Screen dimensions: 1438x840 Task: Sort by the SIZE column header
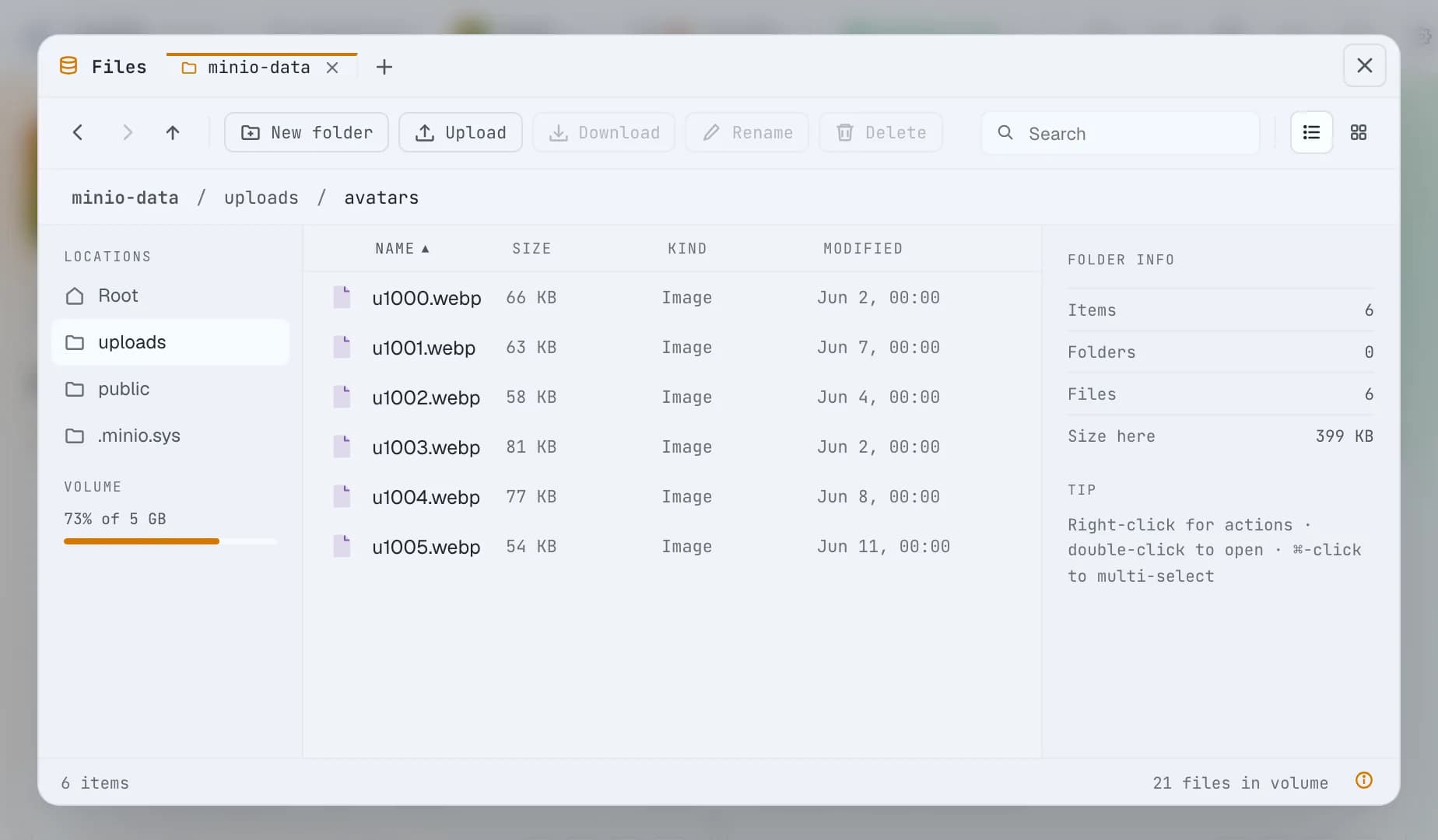[531, 249]
